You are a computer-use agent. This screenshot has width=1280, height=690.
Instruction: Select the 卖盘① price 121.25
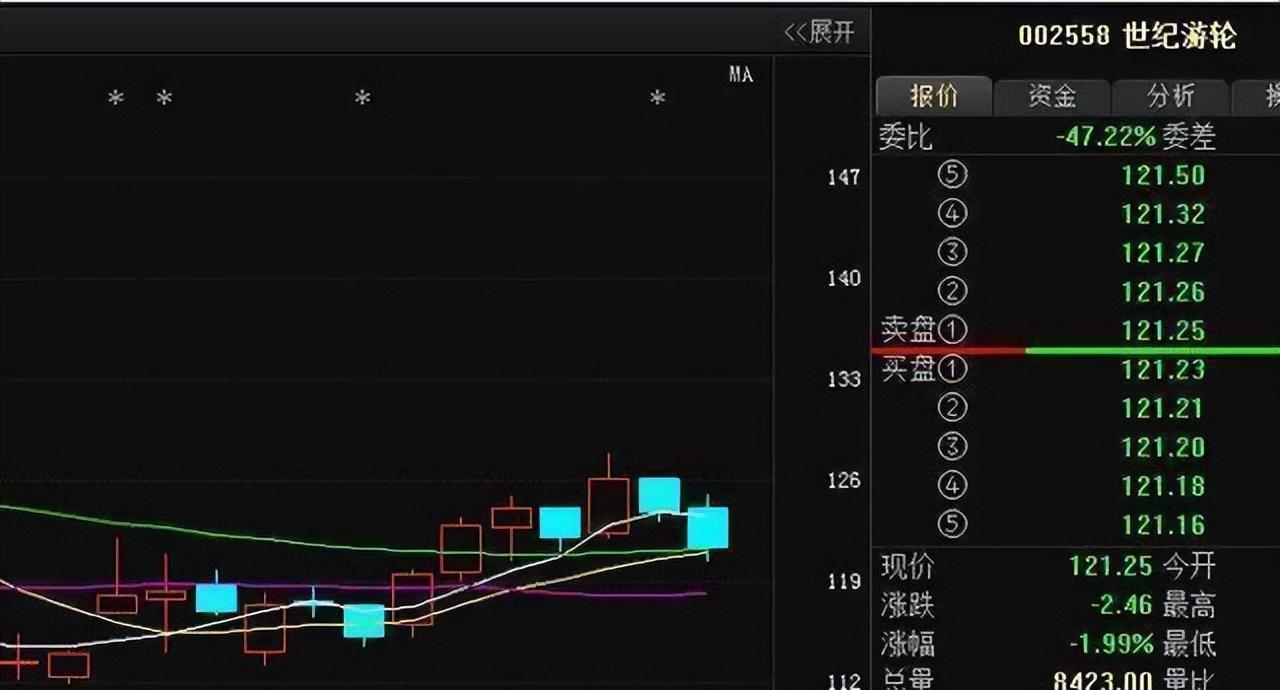pyautogui.click(x=1163, y=331)
